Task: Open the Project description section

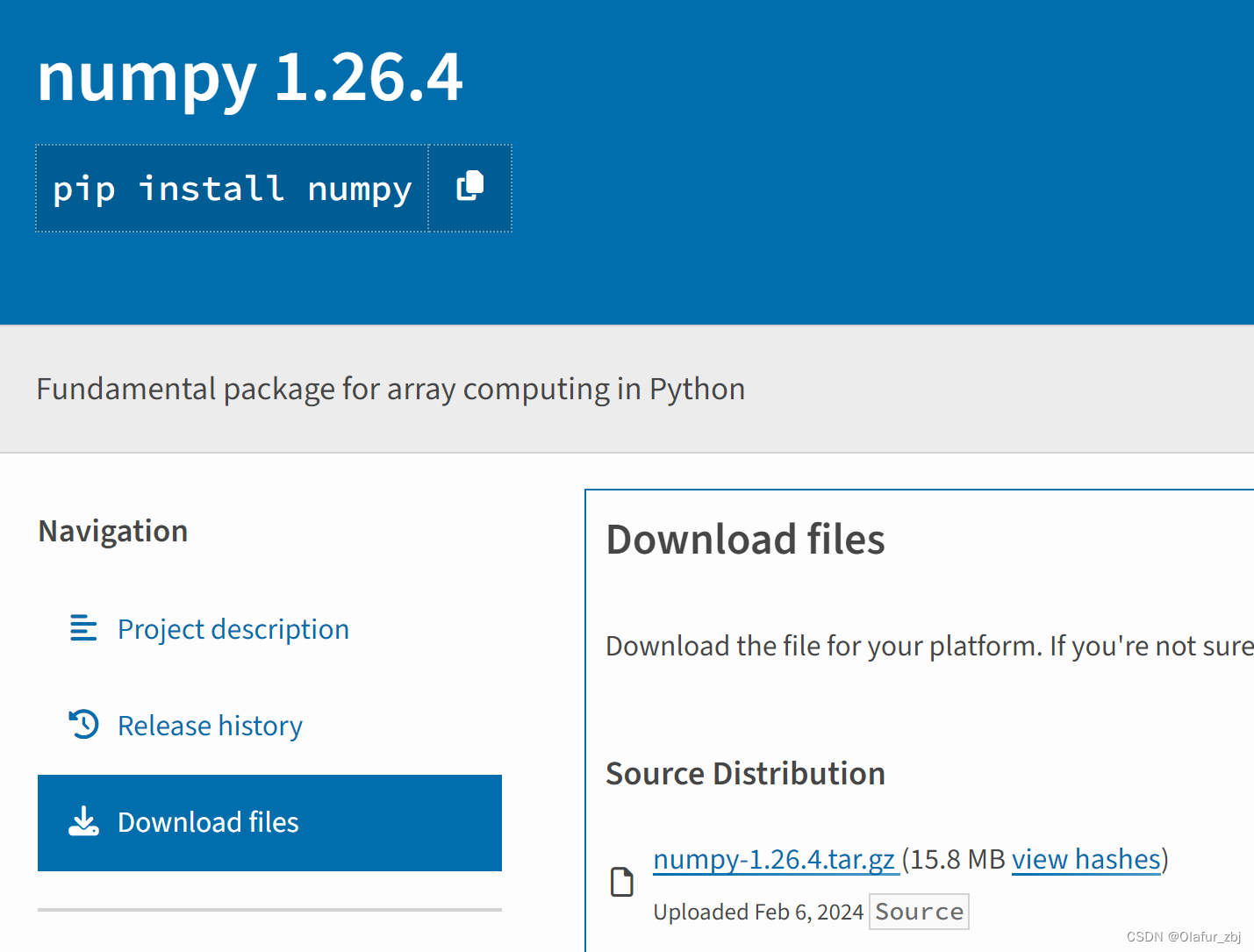Action: pos(233,629)
